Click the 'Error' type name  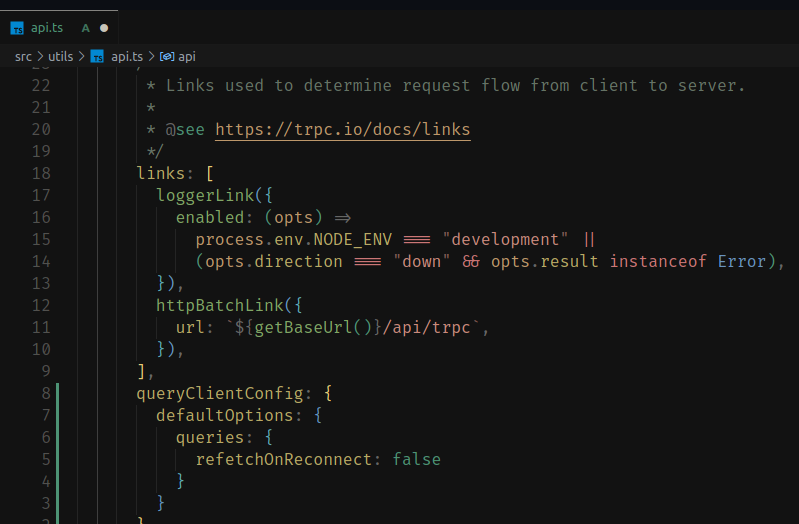point(741,261)
